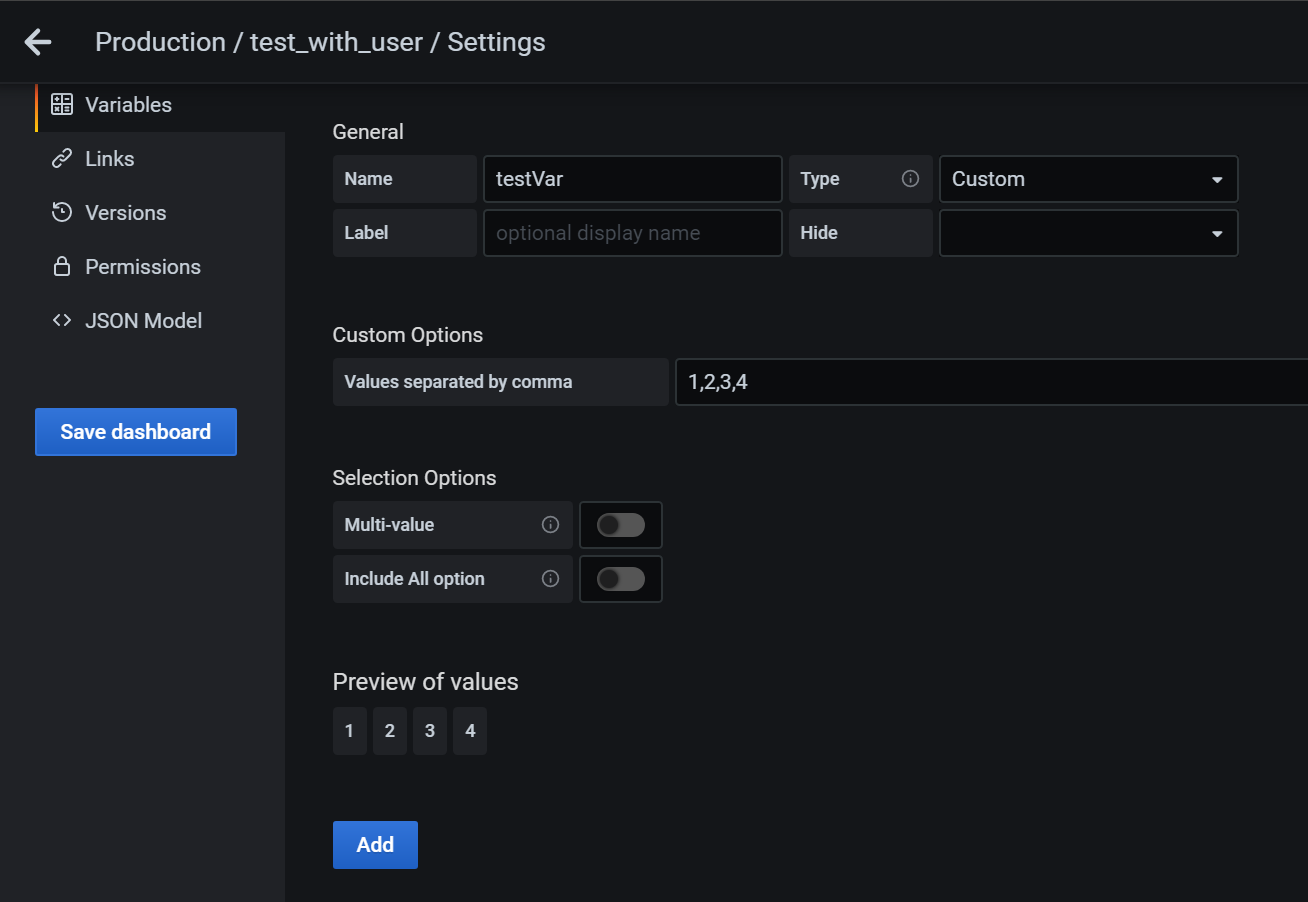1308x902 pixels.
Task: Expand the Custom type selector chevron
Action: [x=1218, y=178]
